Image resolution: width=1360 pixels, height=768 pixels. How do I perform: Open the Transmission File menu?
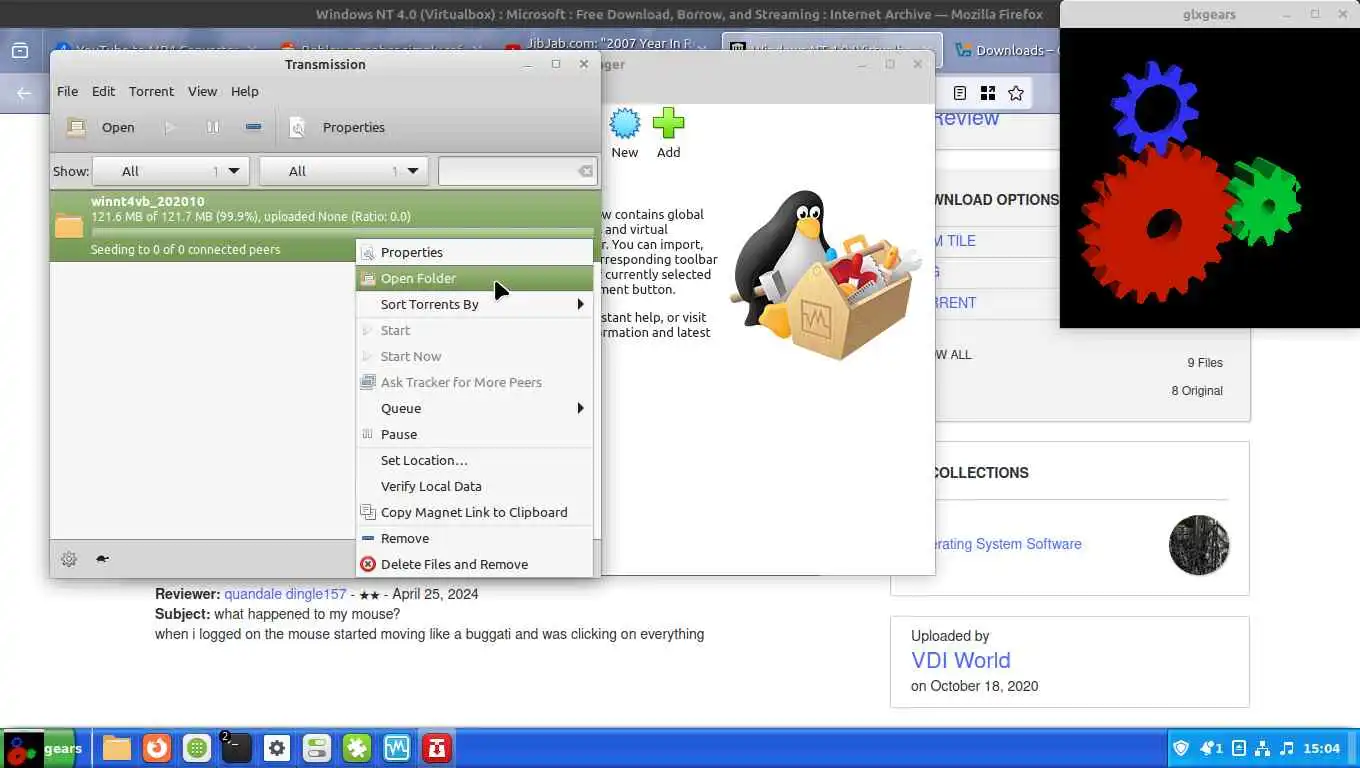click(x=67, y=91)
